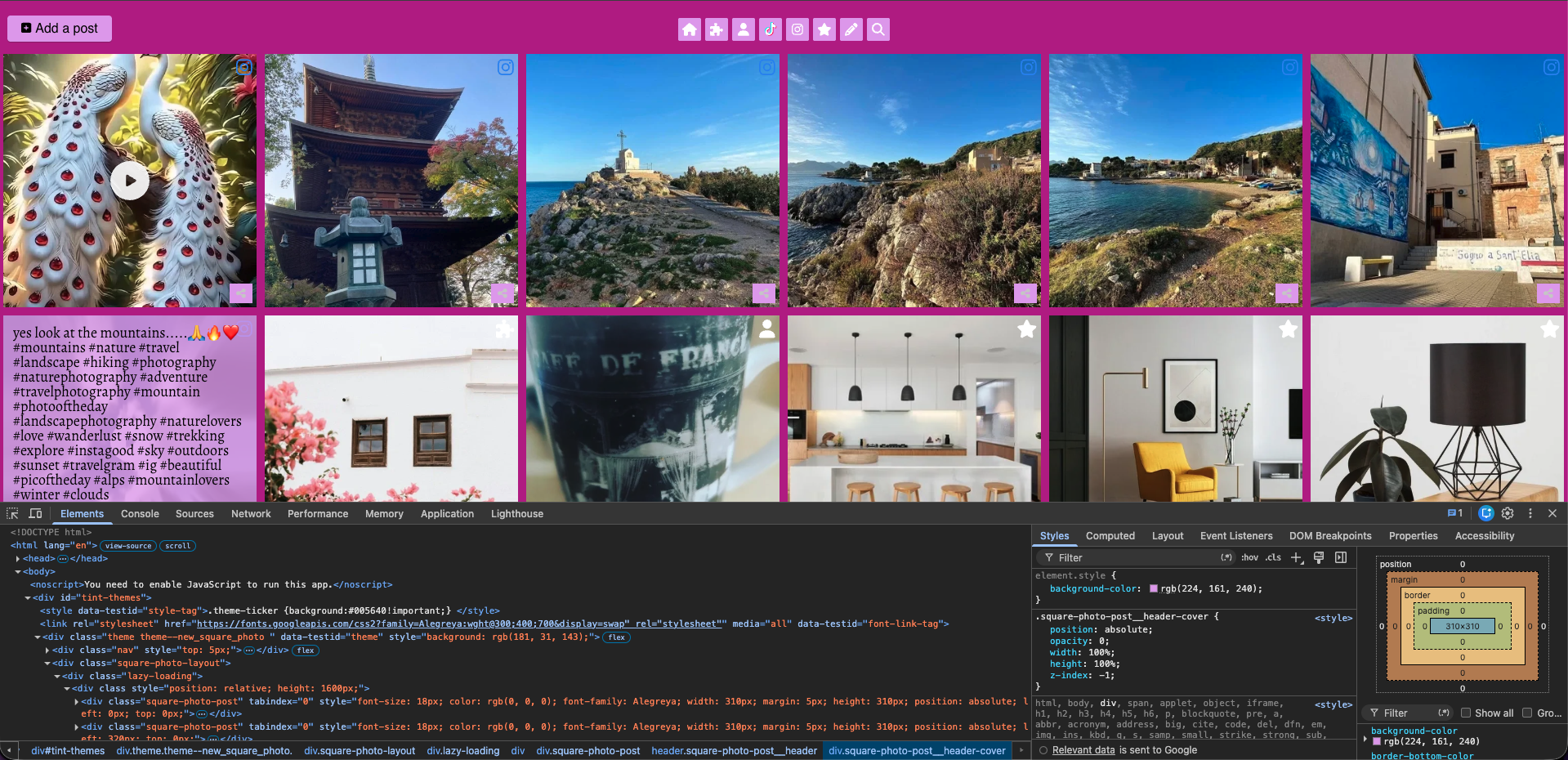Click the puzzle piece filter icon

(717, 29)
